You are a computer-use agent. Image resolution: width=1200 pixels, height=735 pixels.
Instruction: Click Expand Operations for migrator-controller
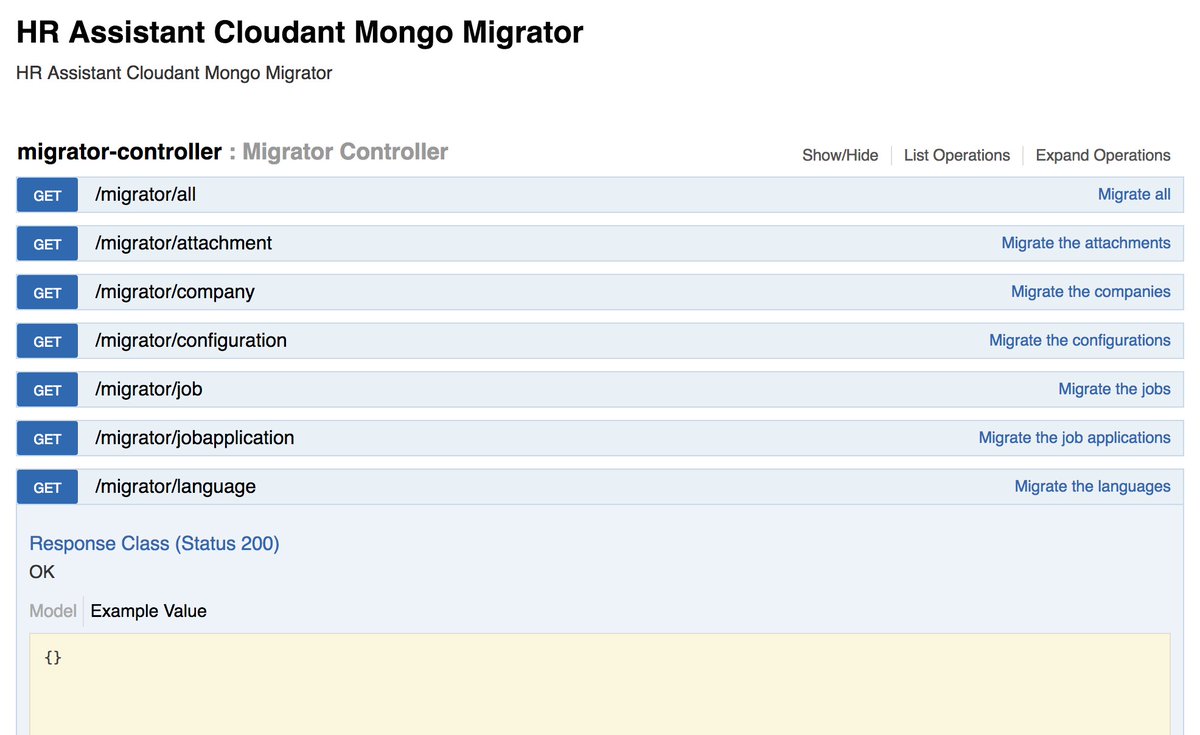(1102, 155)
